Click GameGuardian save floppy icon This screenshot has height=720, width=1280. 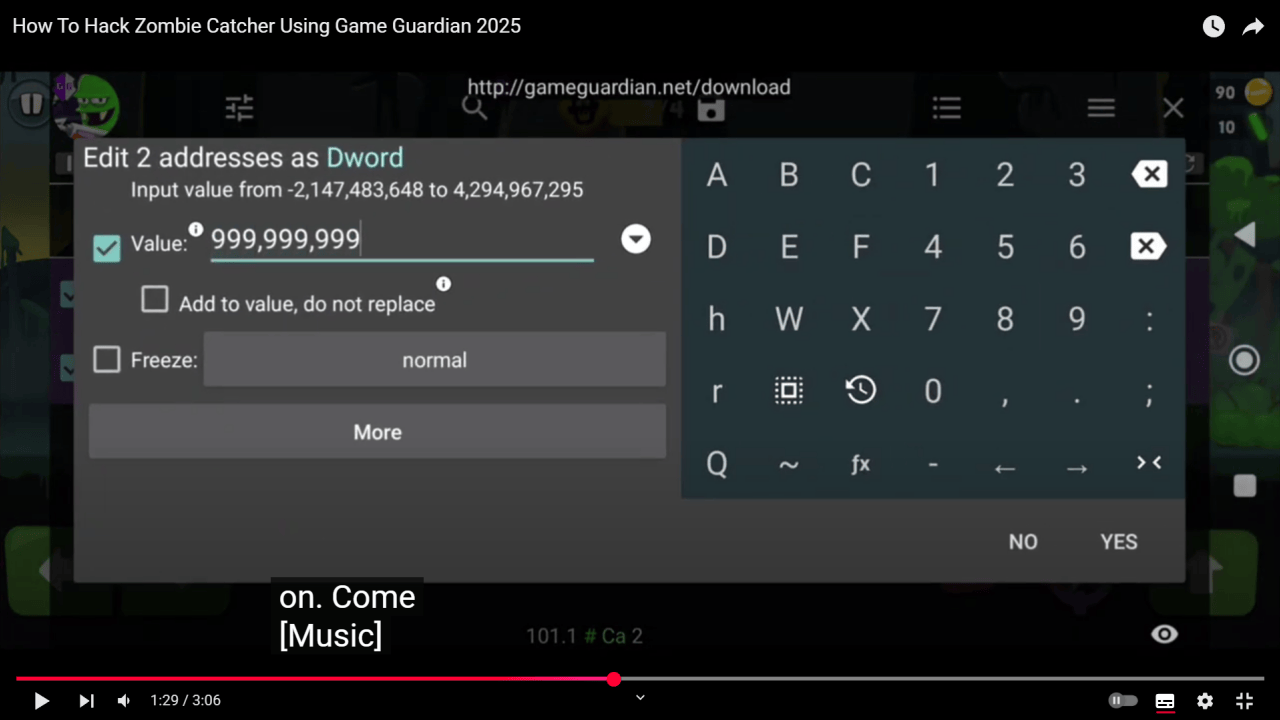(711, 109)
